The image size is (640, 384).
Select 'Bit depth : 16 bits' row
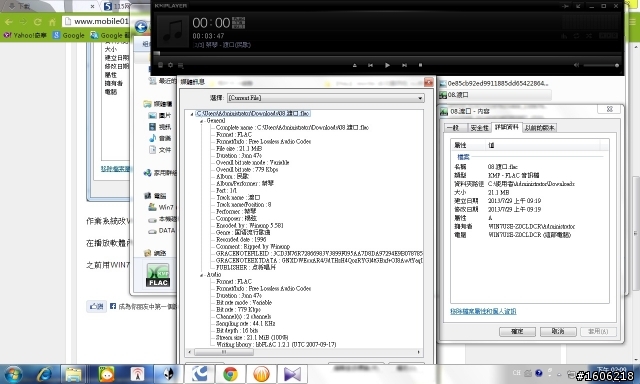click(237, 331)
